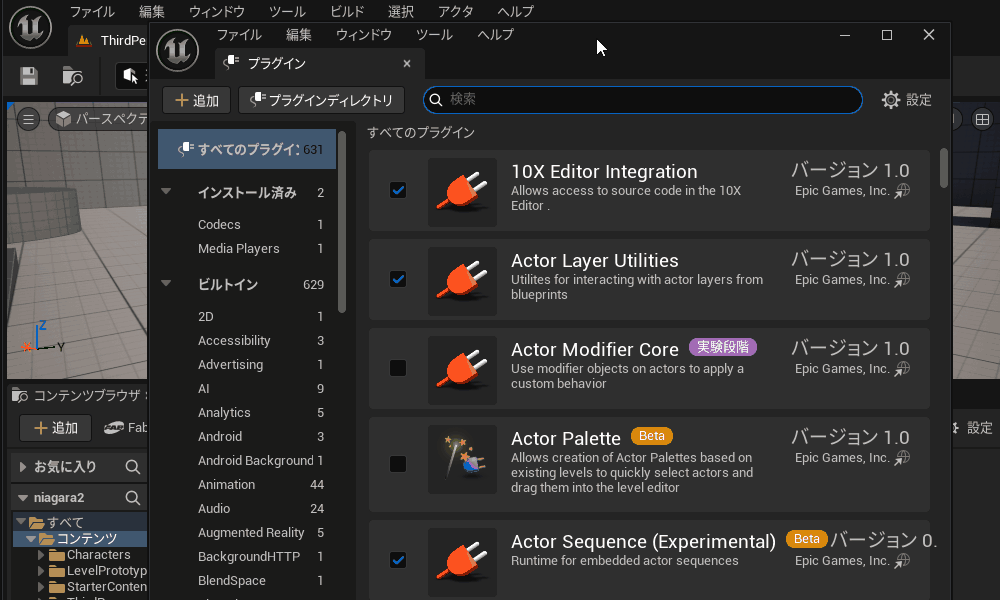Click the 追加 button in plugin window
This screenshot has height=600, width=1000.
(197, 100)
